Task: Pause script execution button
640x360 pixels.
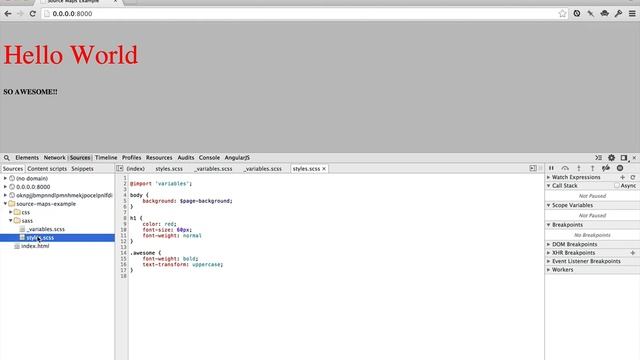Action: point(551,168)
